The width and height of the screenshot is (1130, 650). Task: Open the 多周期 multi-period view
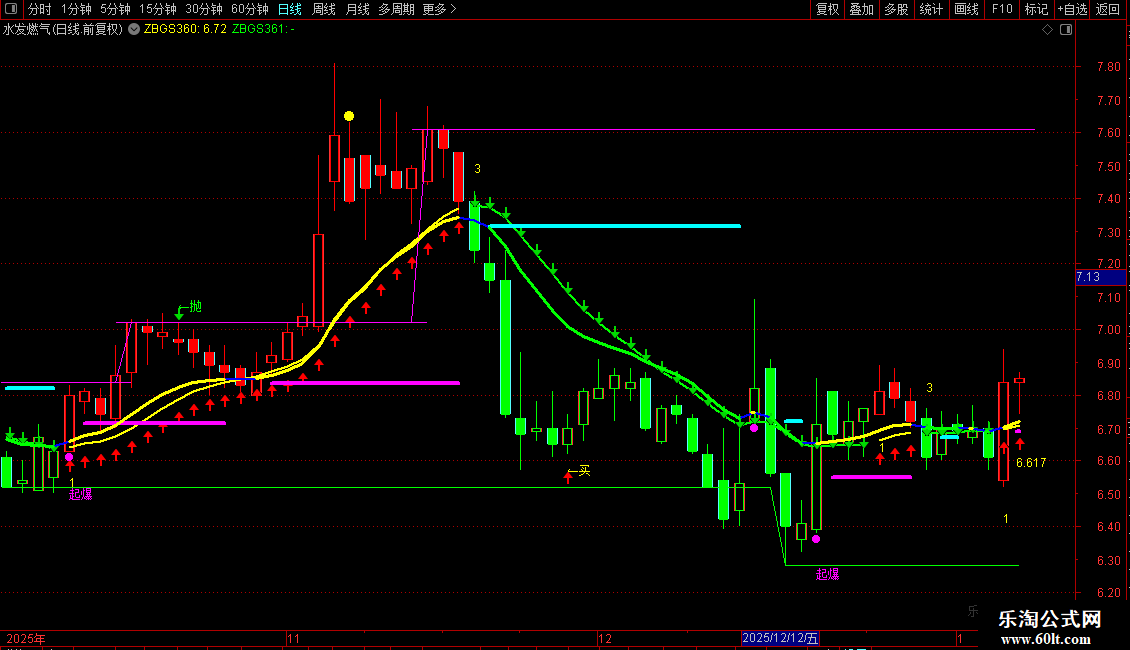click(396, 9)
